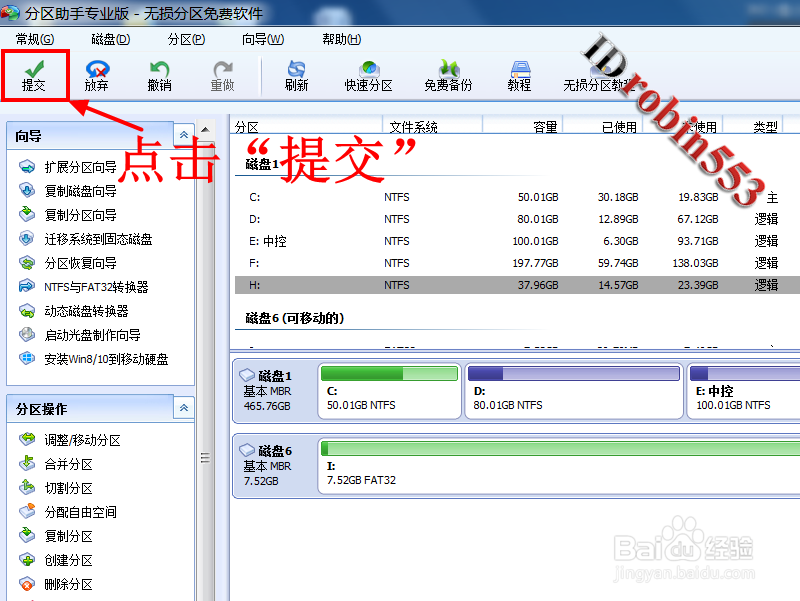Click the sidebar splitter grip handle
800x601 pixels.
[205, 458]
